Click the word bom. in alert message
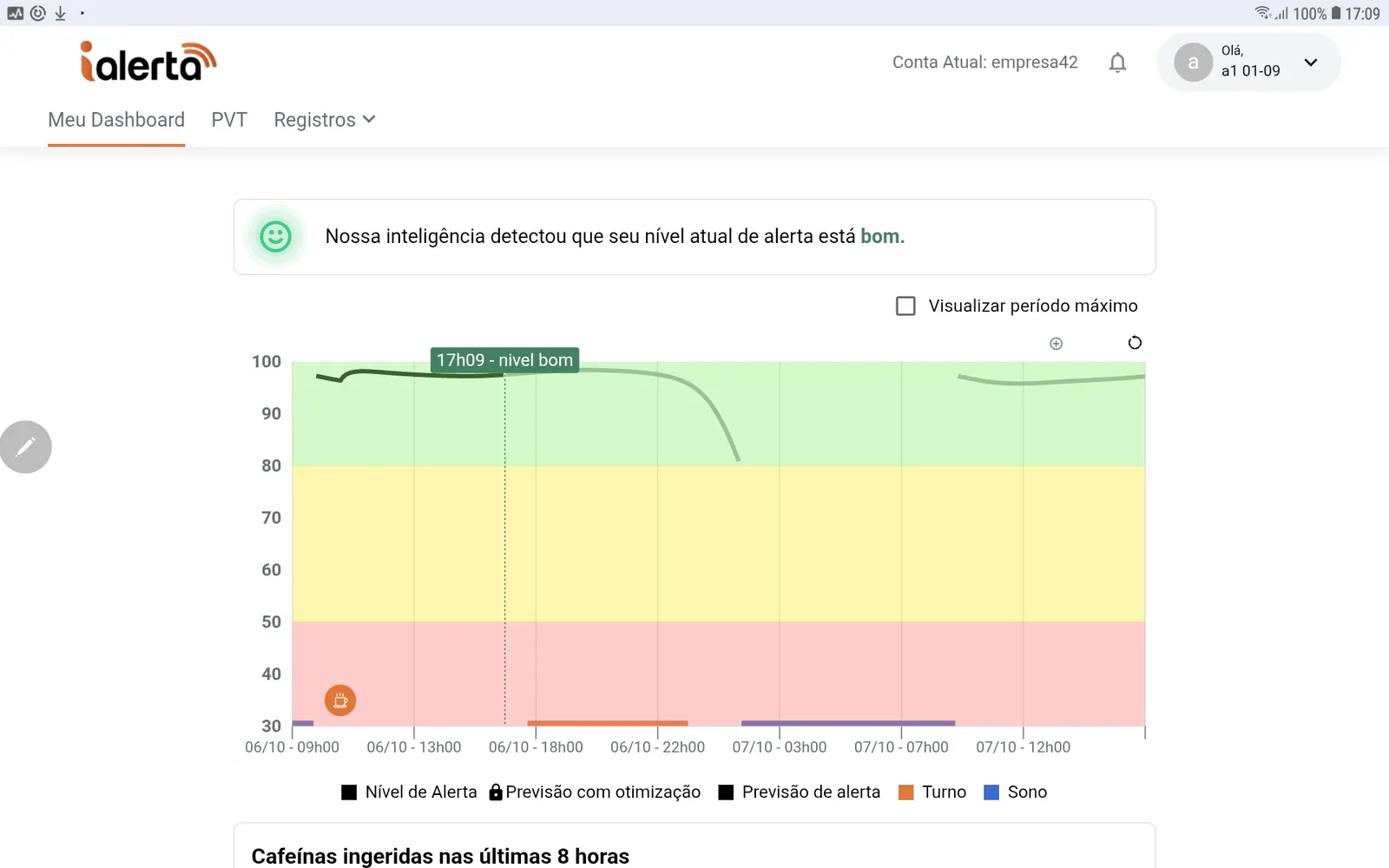This screenshot has width=1389, height=868. pos(882,236)
